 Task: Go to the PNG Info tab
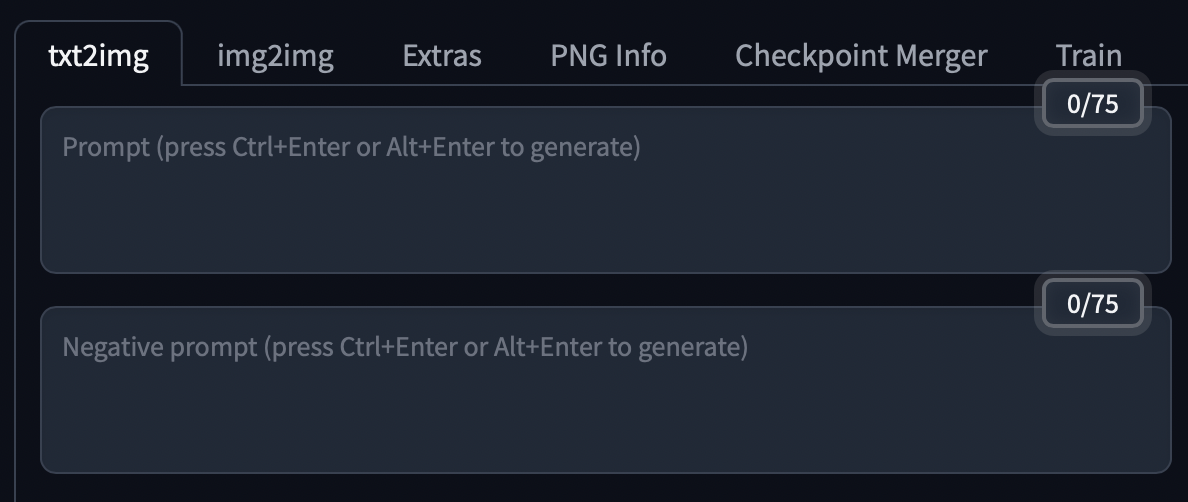click(x=608, y=55)
